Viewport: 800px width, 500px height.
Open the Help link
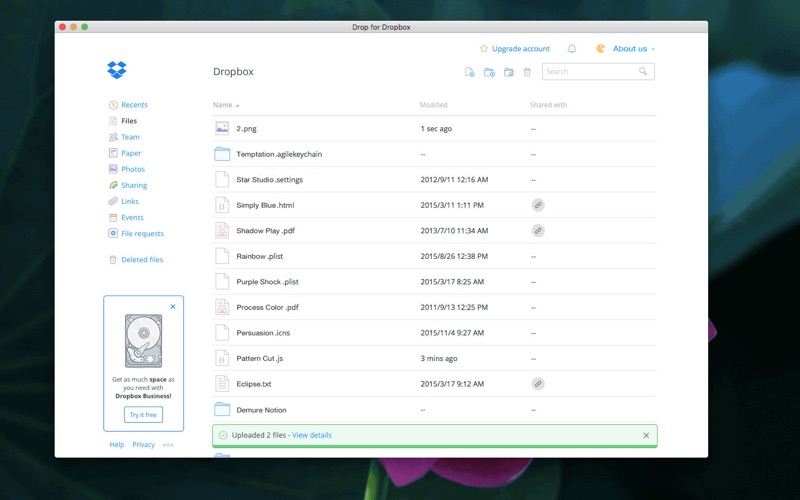tap(117, 444)
